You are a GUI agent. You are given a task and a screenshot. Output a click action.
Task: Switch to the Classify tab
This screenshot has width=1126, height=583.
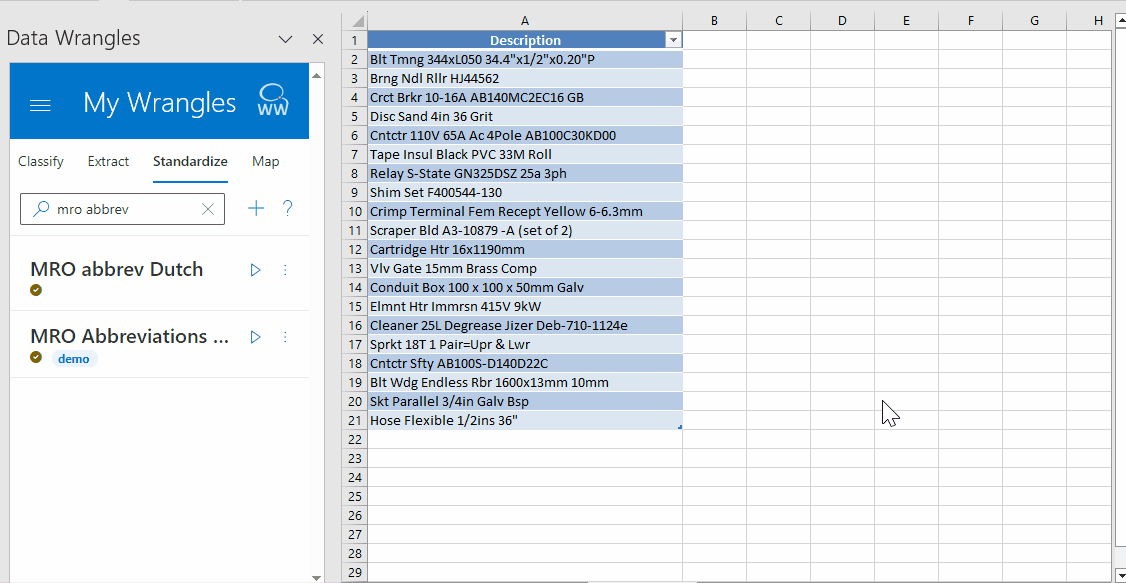coord(41,162)
